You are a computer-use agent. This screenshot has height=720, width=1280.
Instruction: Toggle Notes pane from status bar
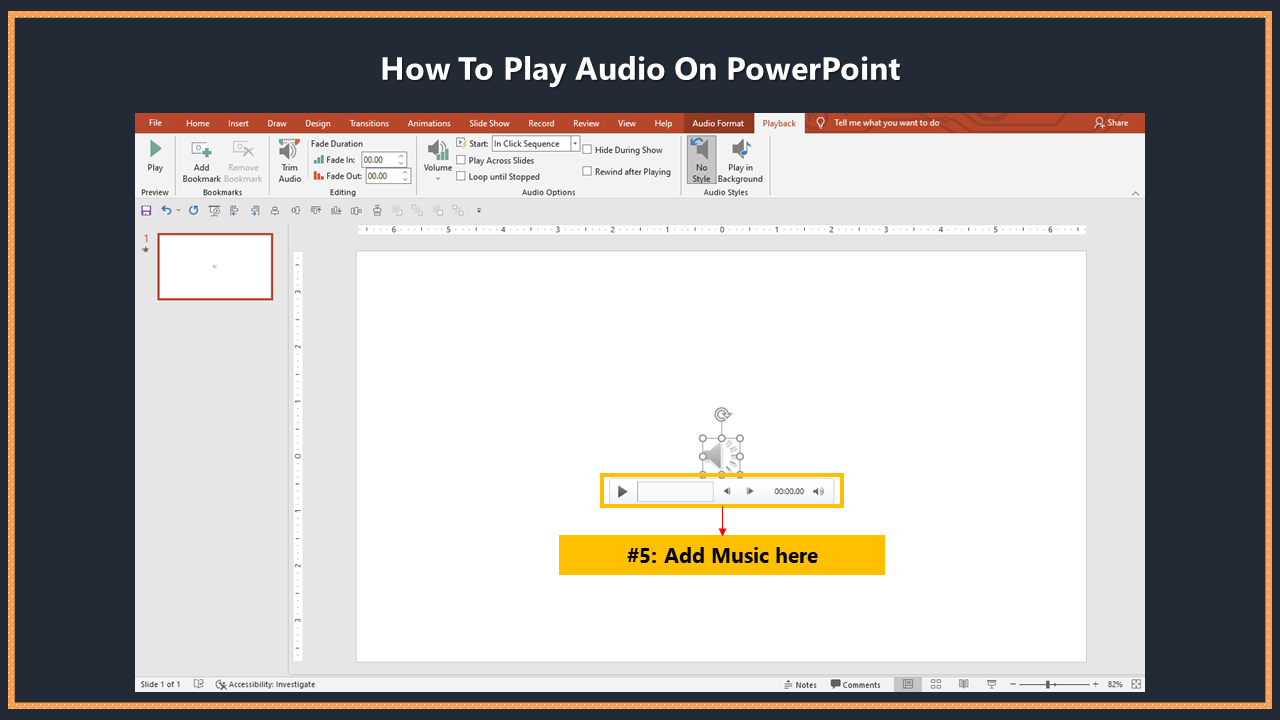[x=800, y=685]
